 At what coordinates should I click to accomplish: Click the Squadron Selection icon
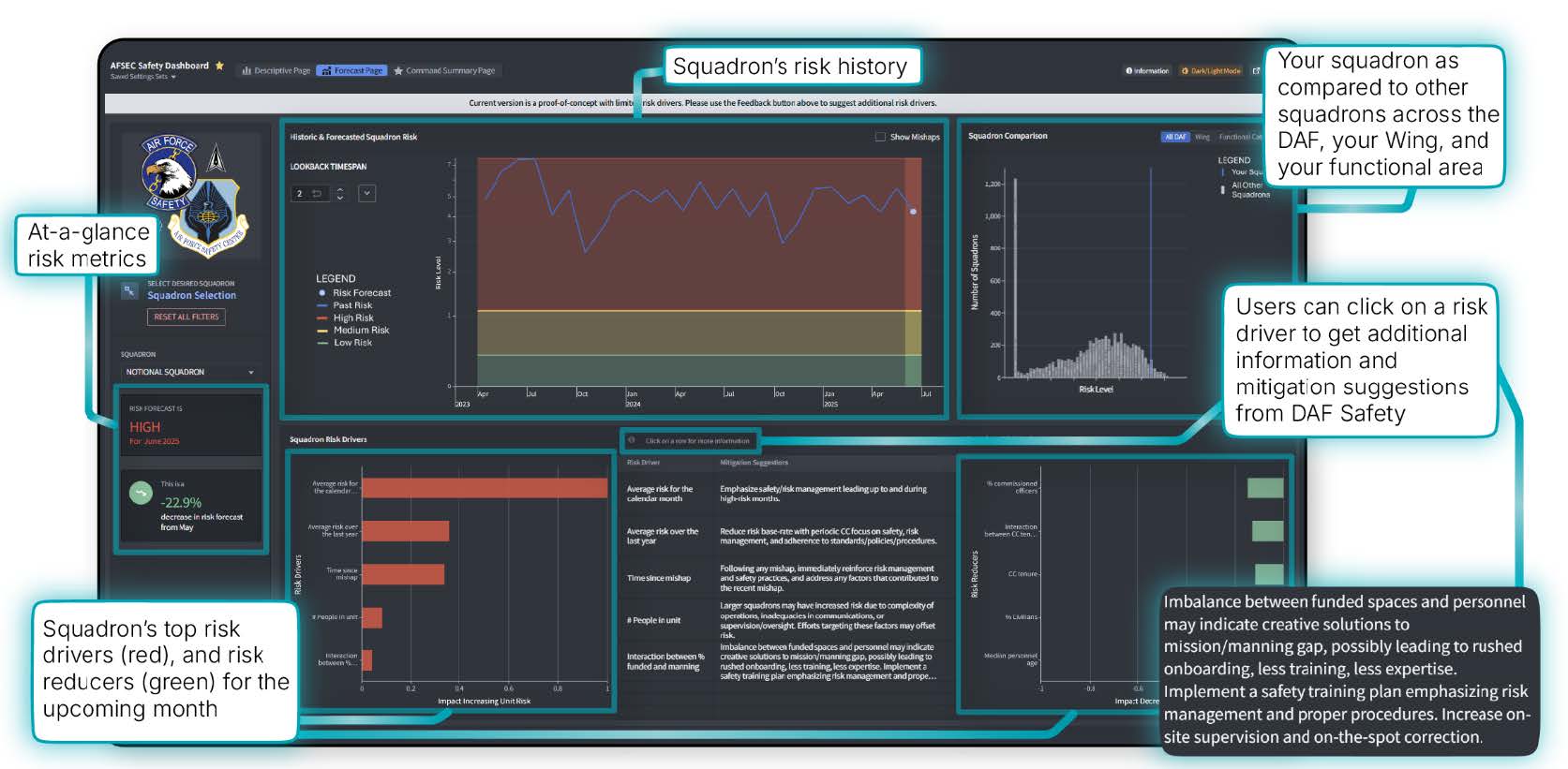coord(129,291)
